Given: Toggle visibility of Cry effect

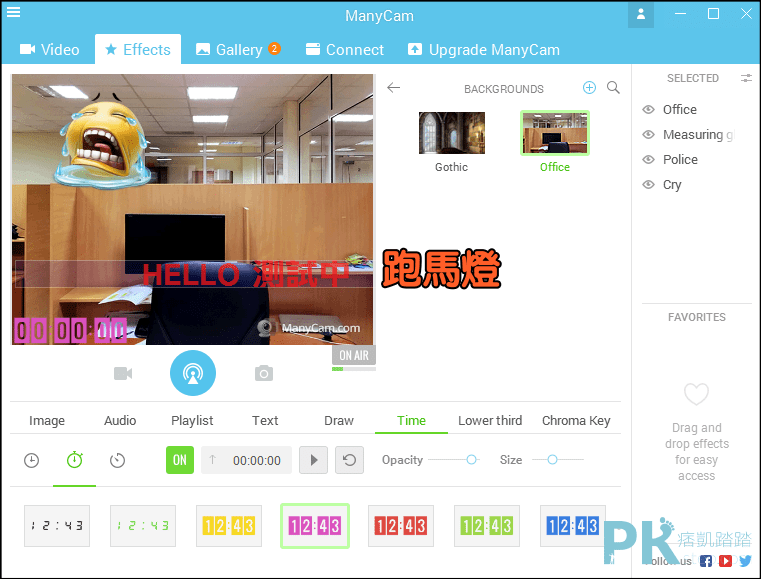Looking at the screenshot, I should [648, 184].
